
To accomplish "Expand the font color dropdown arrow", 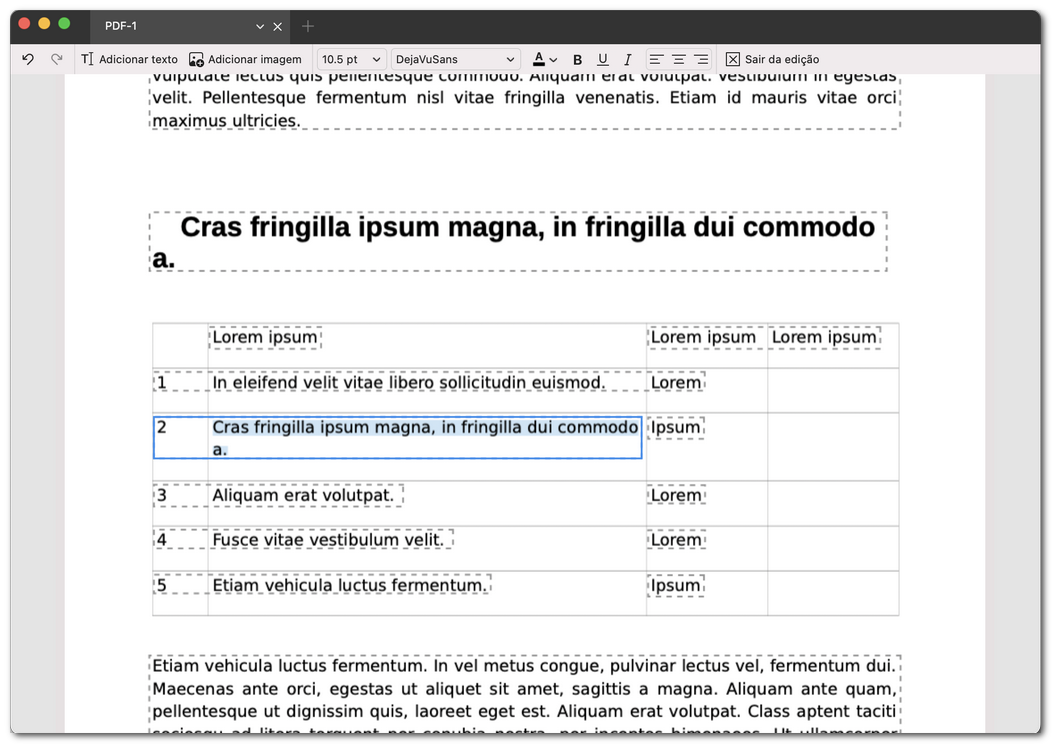I will pos(553,59).
